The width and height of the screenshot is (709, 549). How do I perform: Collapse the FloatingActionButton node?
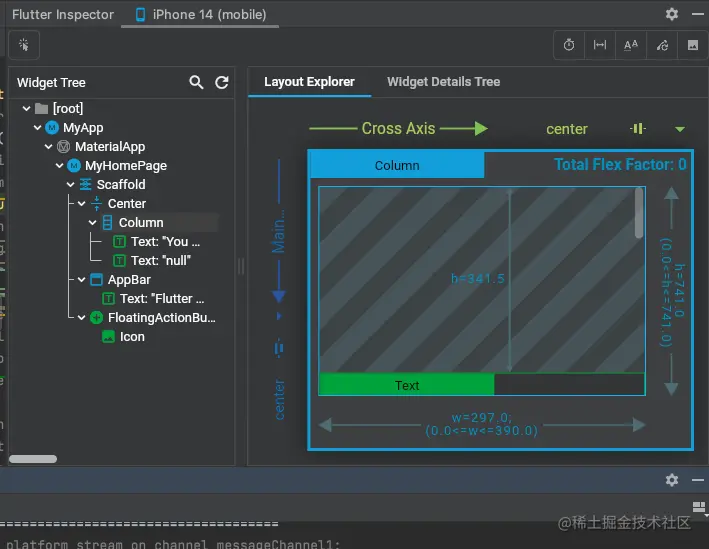[x=81, y=317]
